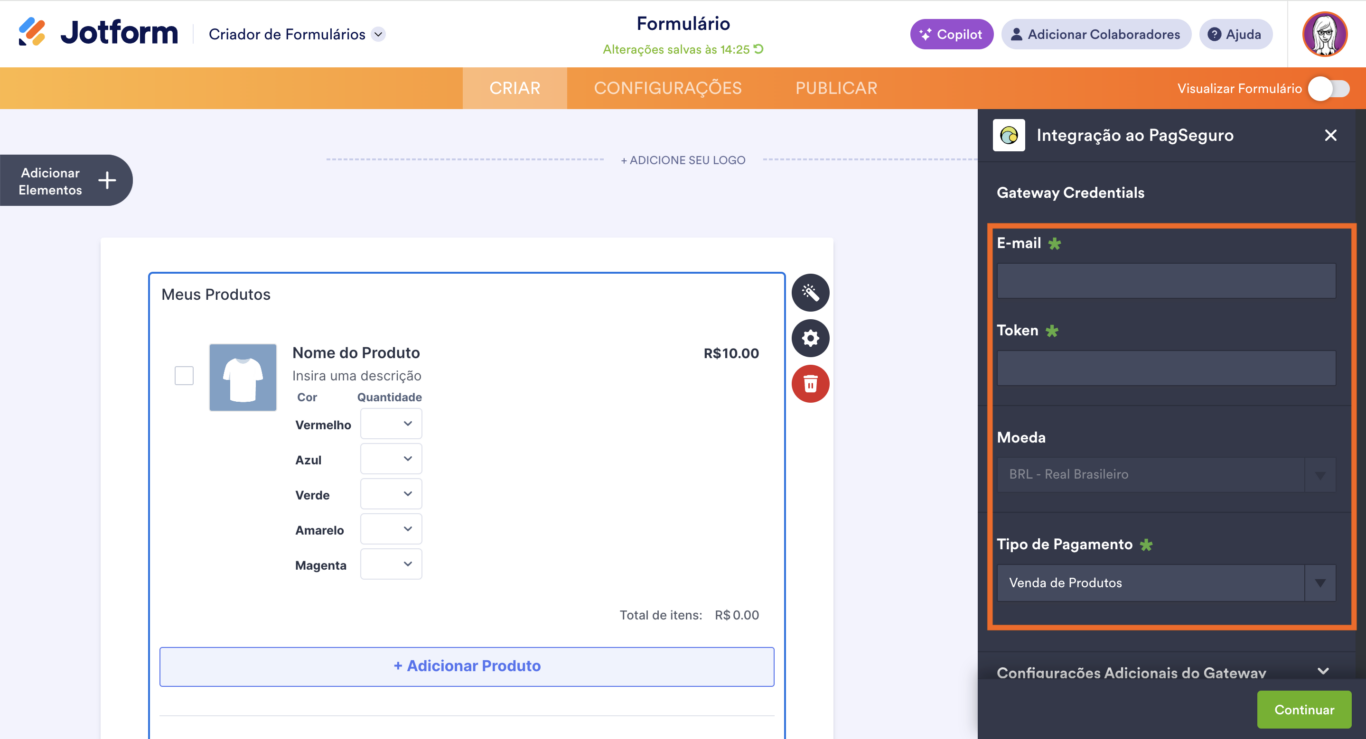This screenshot has width=1366, height=739.
Task: Click the Jotform logo
Action: point(98,33)
